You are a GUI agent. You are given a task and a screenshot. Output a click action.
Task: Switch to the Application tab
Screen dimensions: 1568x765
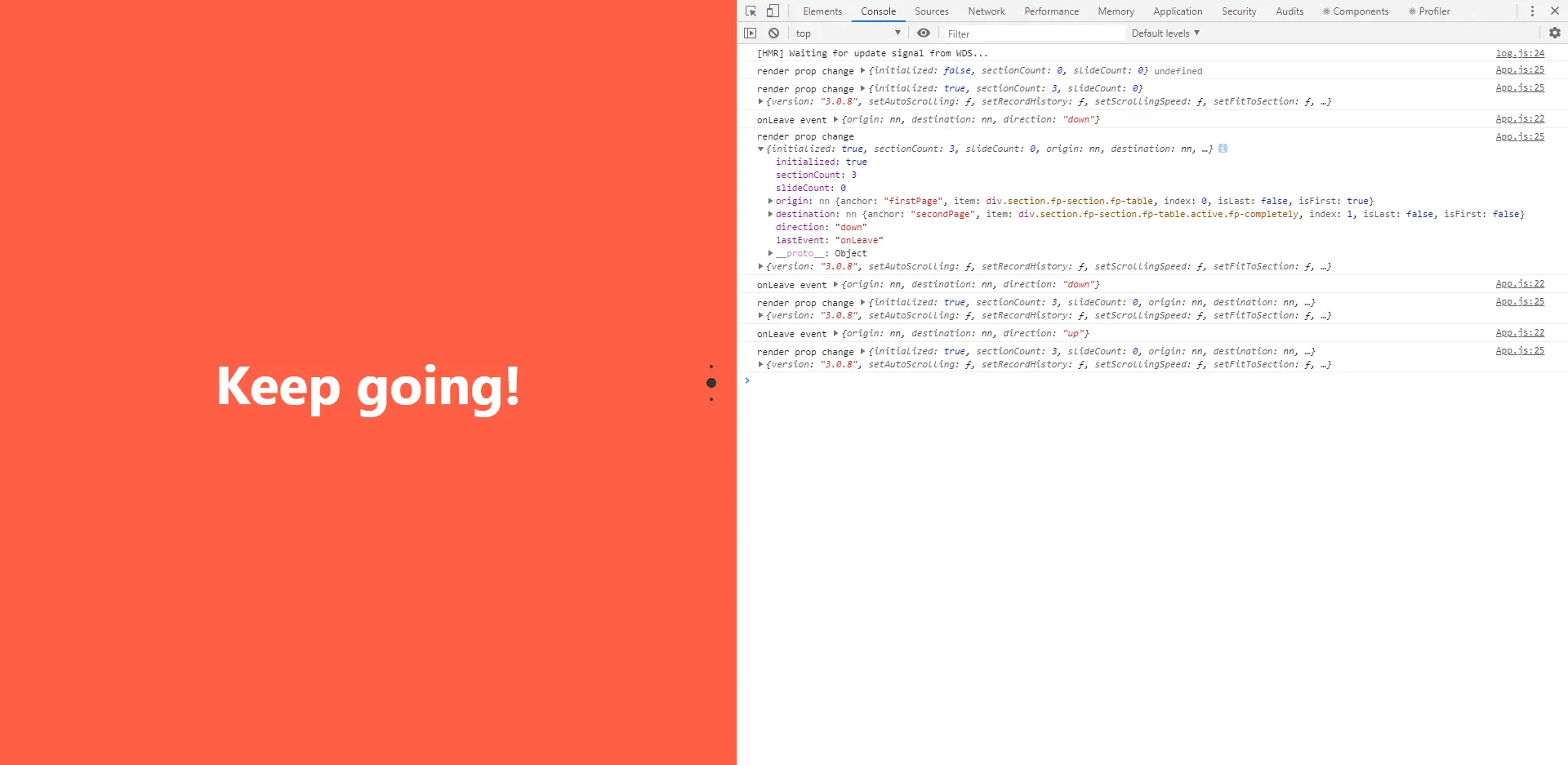1178,11
